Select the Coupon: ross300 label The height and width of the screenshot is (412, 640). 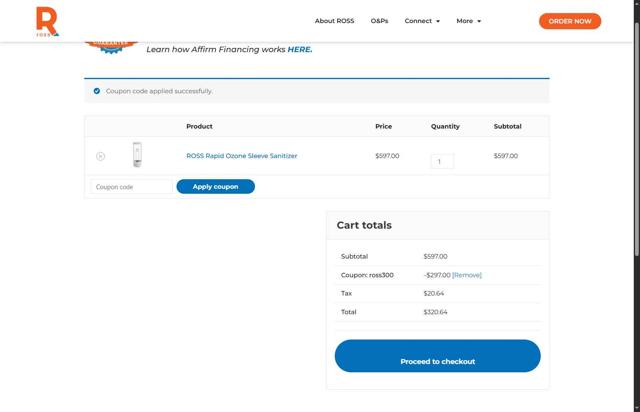click(x=367, y=275)
